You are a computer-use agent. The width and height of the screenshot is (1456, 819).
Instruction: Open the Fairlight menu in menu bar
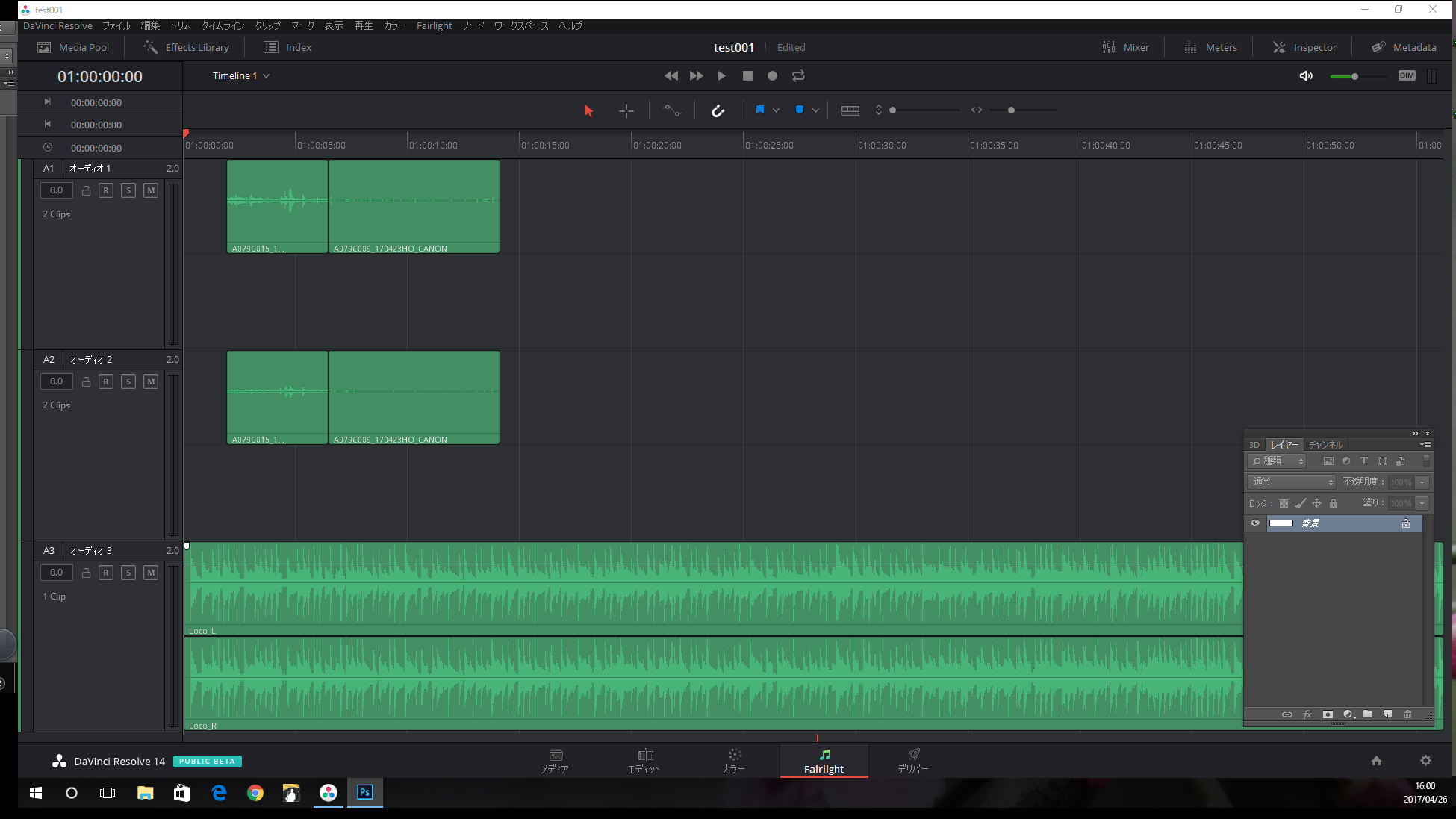click(x=434, y=25)
